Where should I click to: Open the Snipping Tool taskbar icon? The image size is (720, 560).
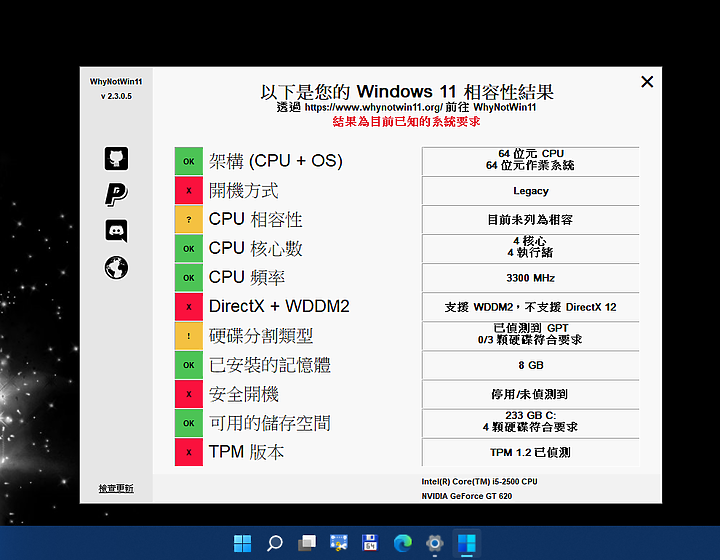339,543
